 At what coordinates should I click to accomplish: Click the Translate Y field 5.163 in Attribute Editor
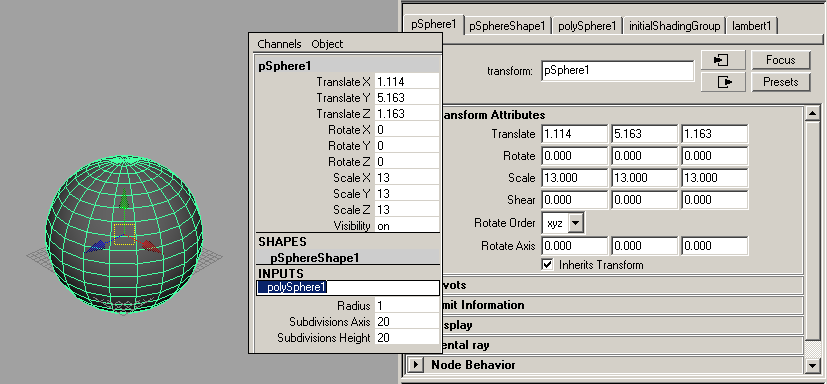click(x=645, y=134)
